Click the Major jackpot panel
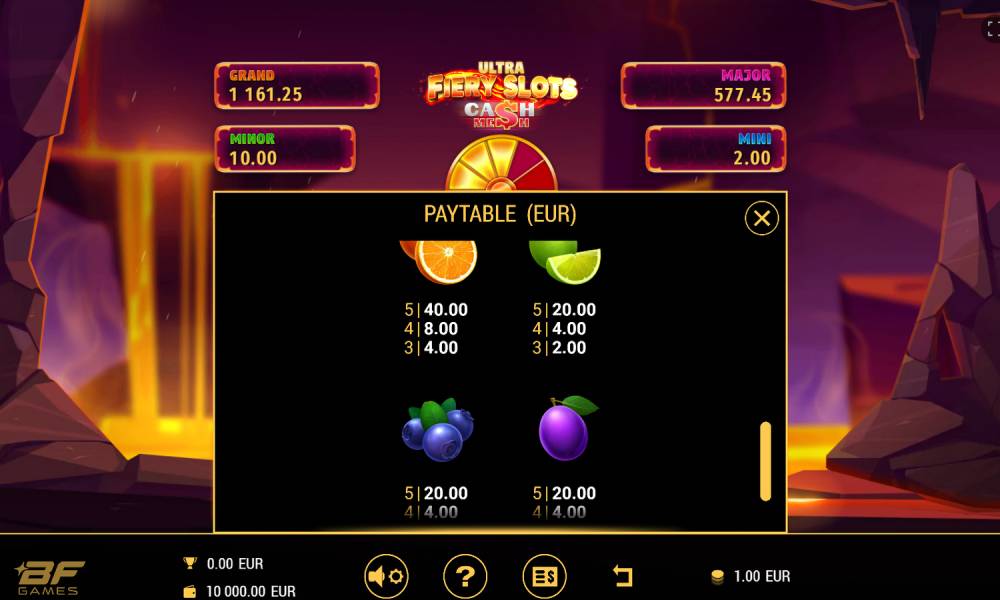 click(703, 85)
